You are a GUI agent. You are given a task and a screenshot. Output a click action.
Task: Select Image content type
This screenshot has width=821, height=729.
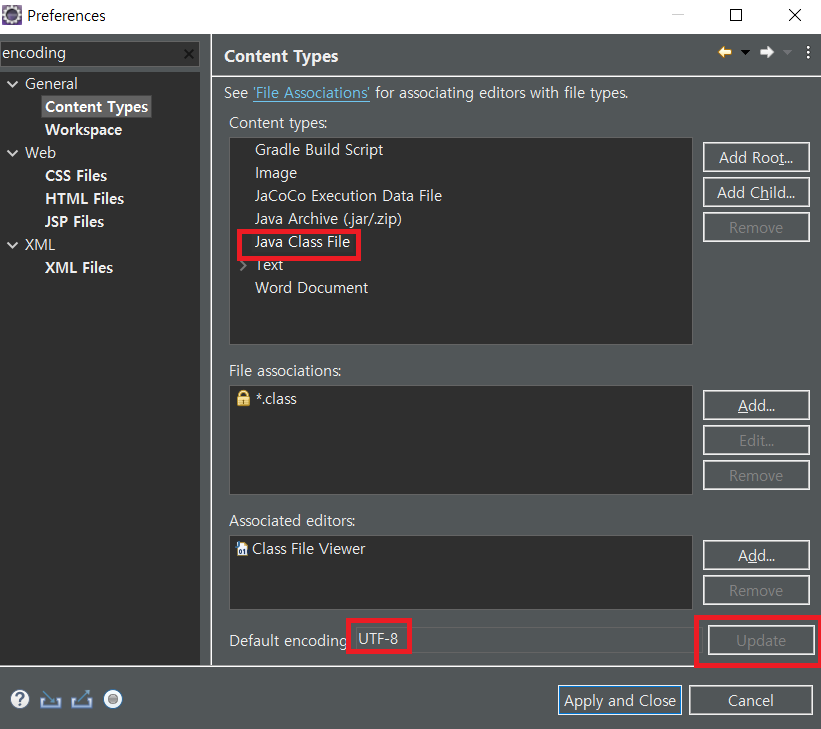coord(276,173)
